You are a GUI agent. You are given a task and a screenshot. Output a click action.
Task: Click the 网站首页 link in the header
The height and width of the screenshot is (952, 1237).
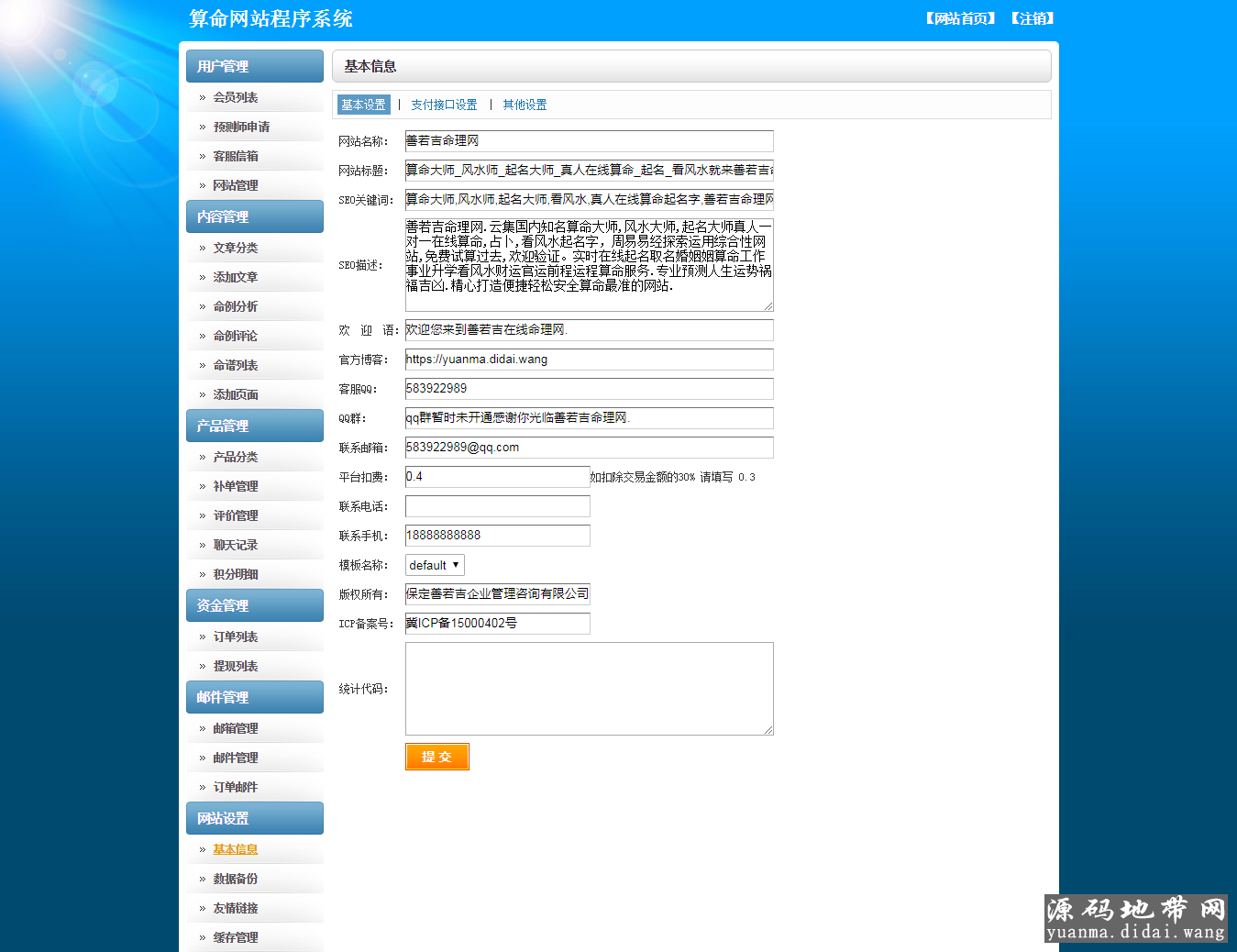click(960, 18)
